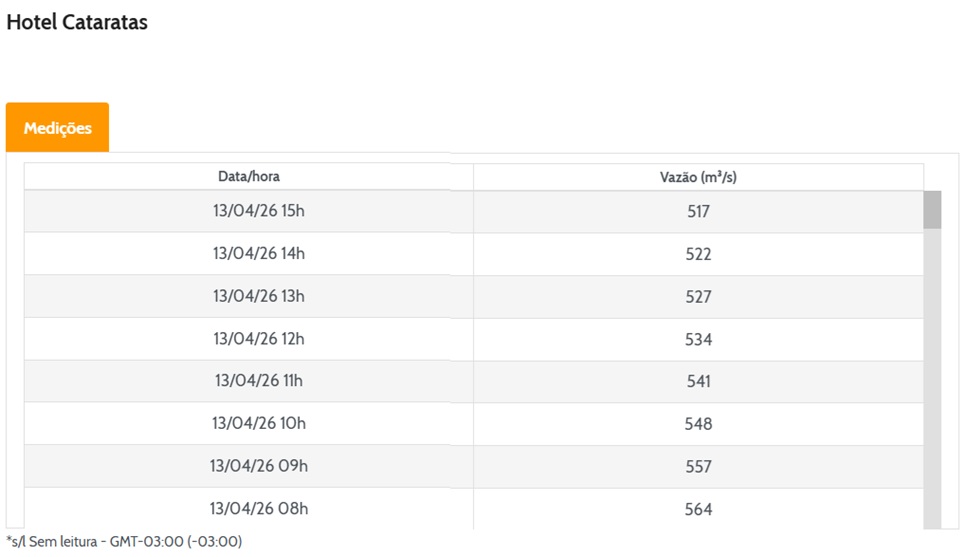Select the 13/04/26 08h date cell
Viewport: 966px width, 557px height.
tap(259, 508)
